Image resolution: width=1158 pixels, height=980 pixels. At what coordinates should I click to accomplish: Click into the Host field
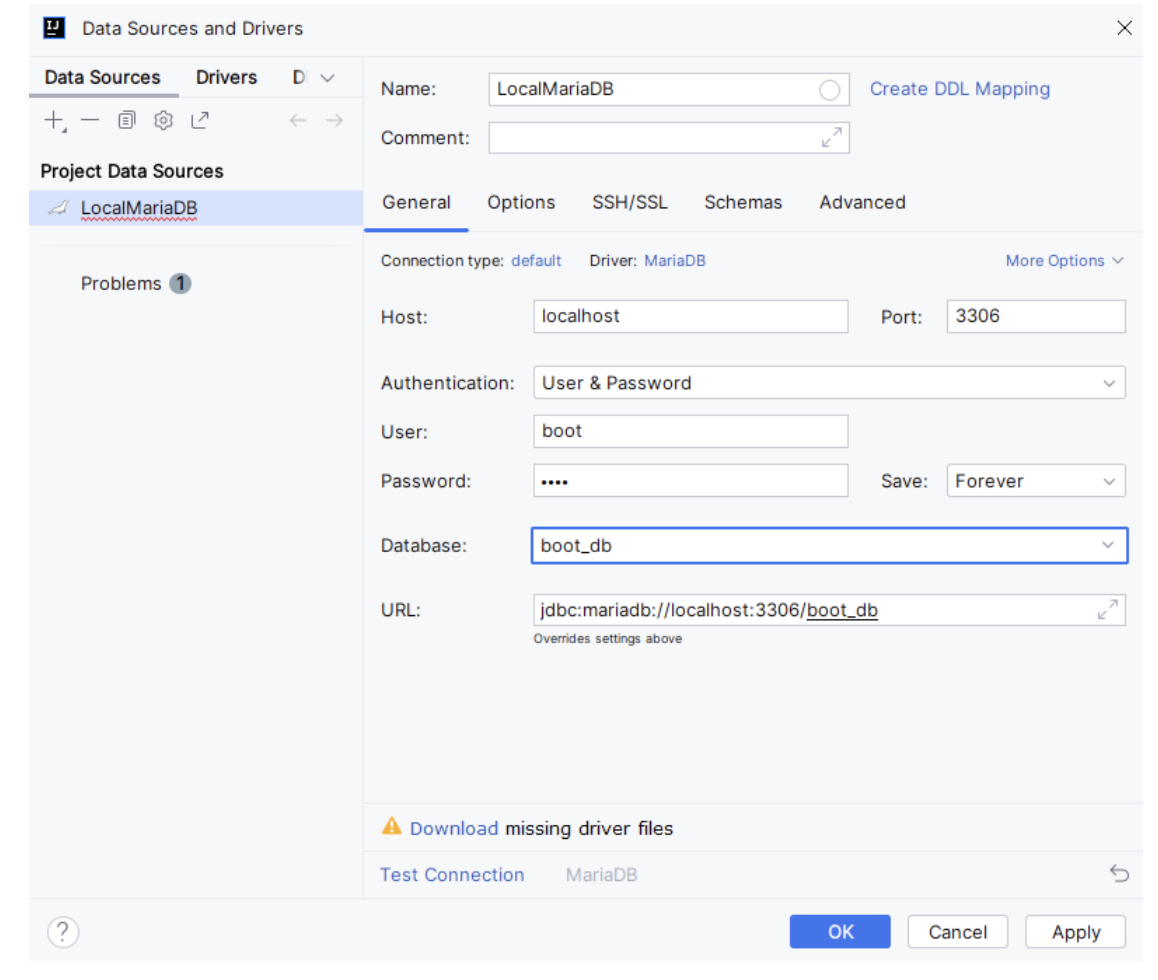click(691, 316)
